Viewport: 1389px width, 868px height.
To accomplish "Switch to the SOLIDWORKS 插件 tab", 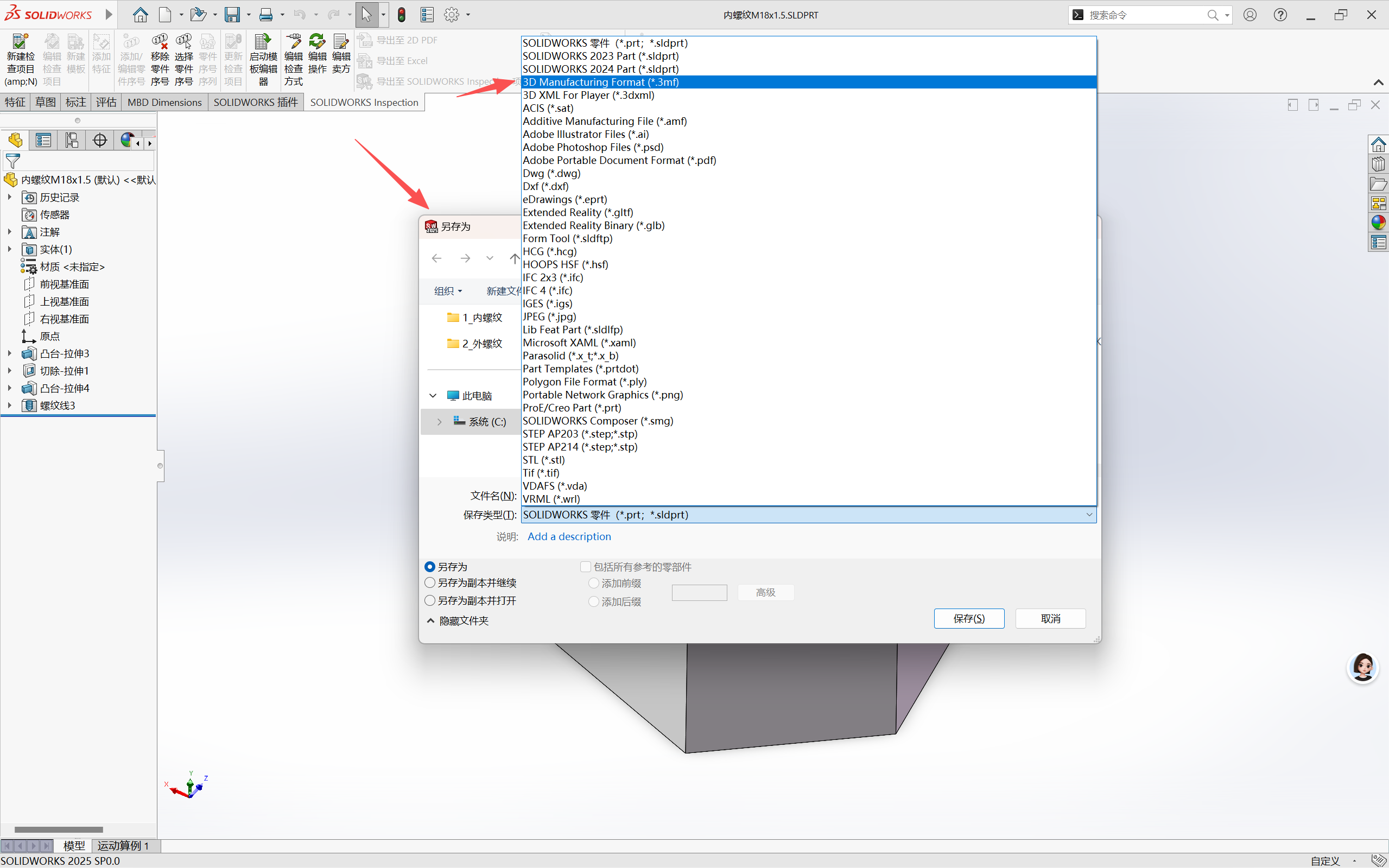I will (256, 102).
